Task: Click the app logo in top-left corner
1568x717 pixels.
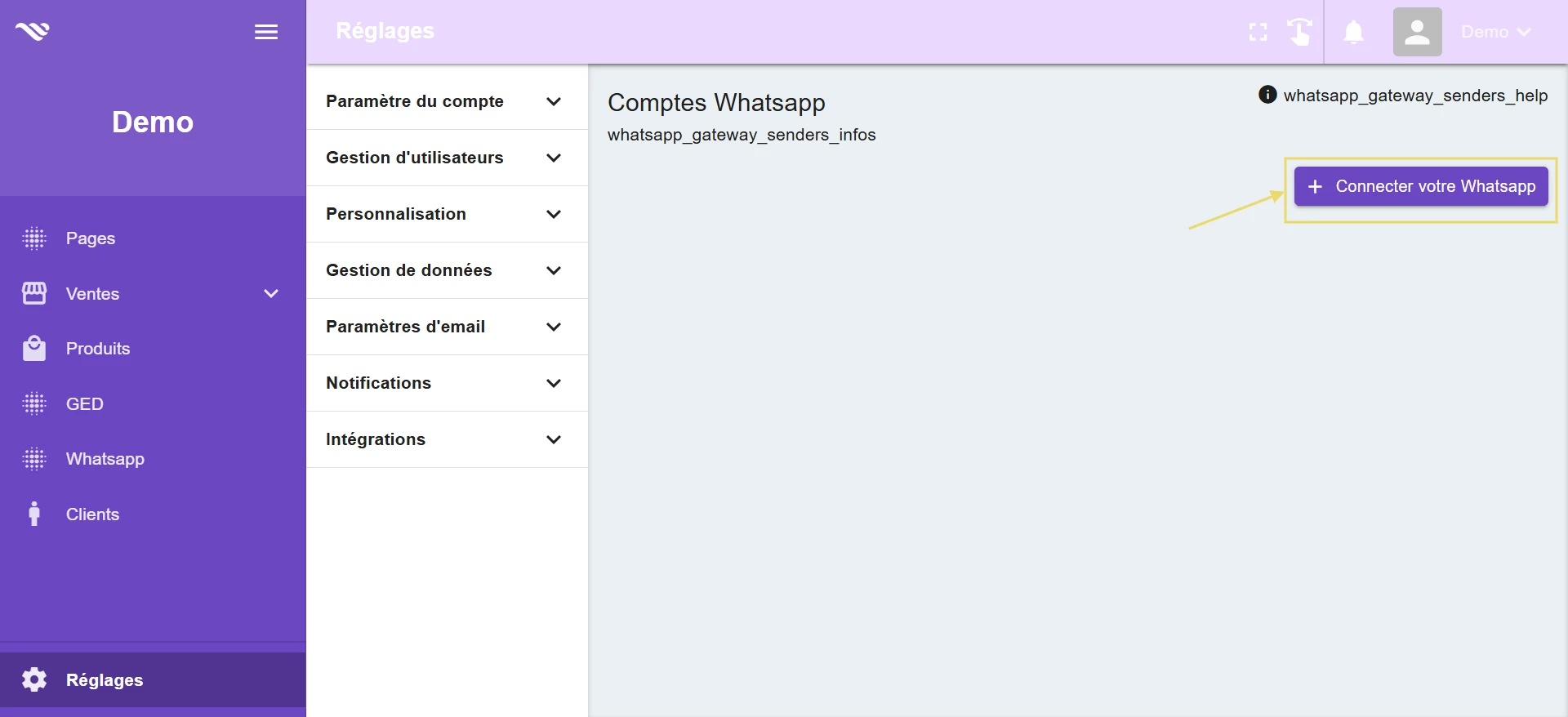Action: point(33,31)
